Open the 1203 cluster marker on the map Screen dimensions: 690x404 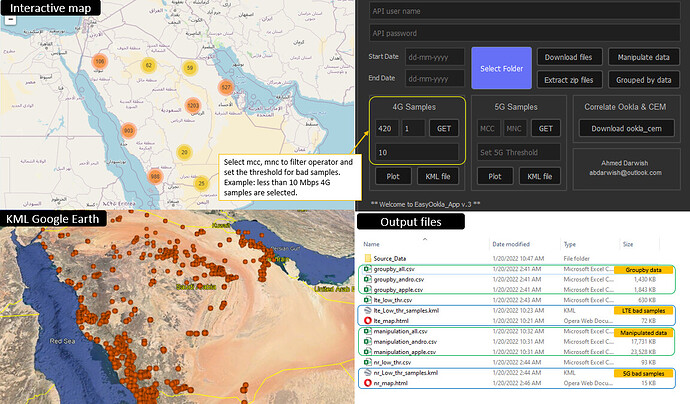point(193,106)
